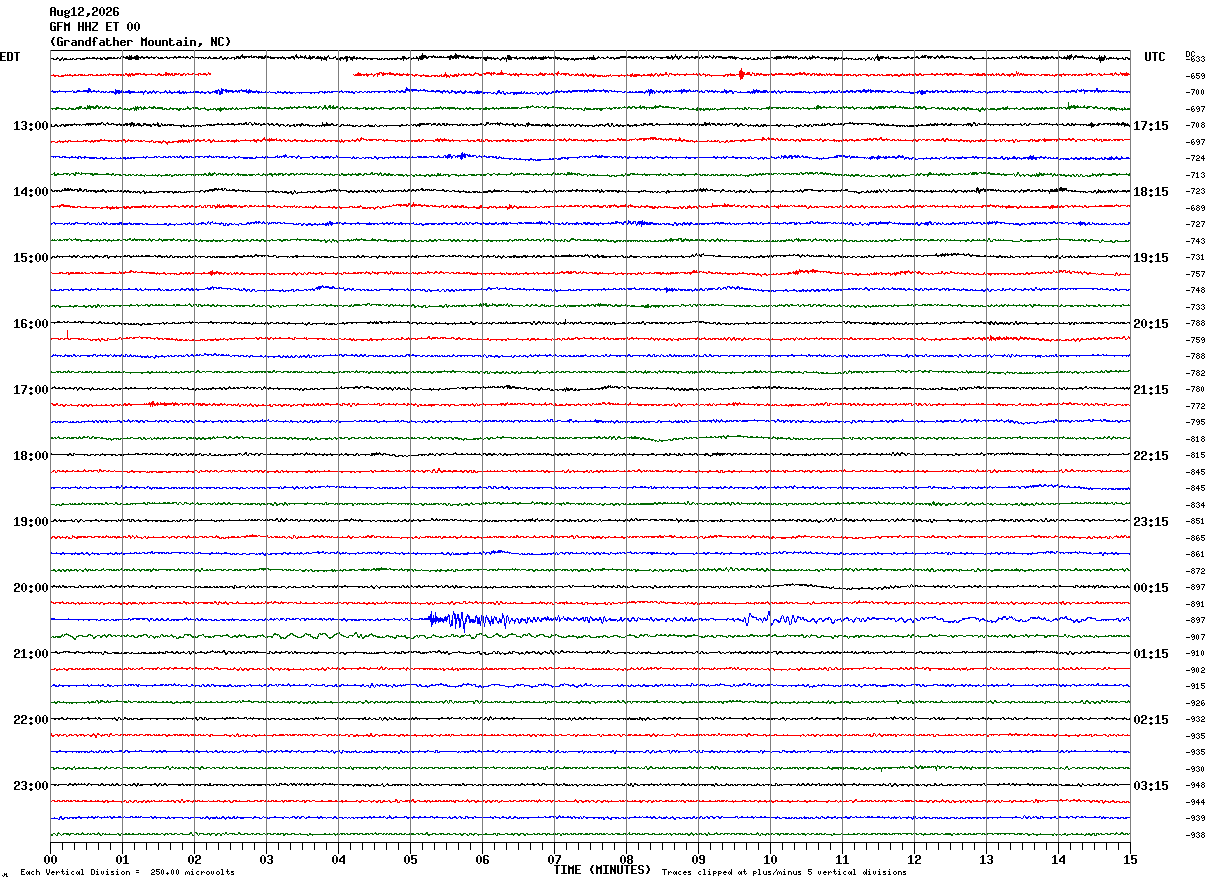
Task: Click the 03:15 UTC time label
Action: [x=1151, y=786]
